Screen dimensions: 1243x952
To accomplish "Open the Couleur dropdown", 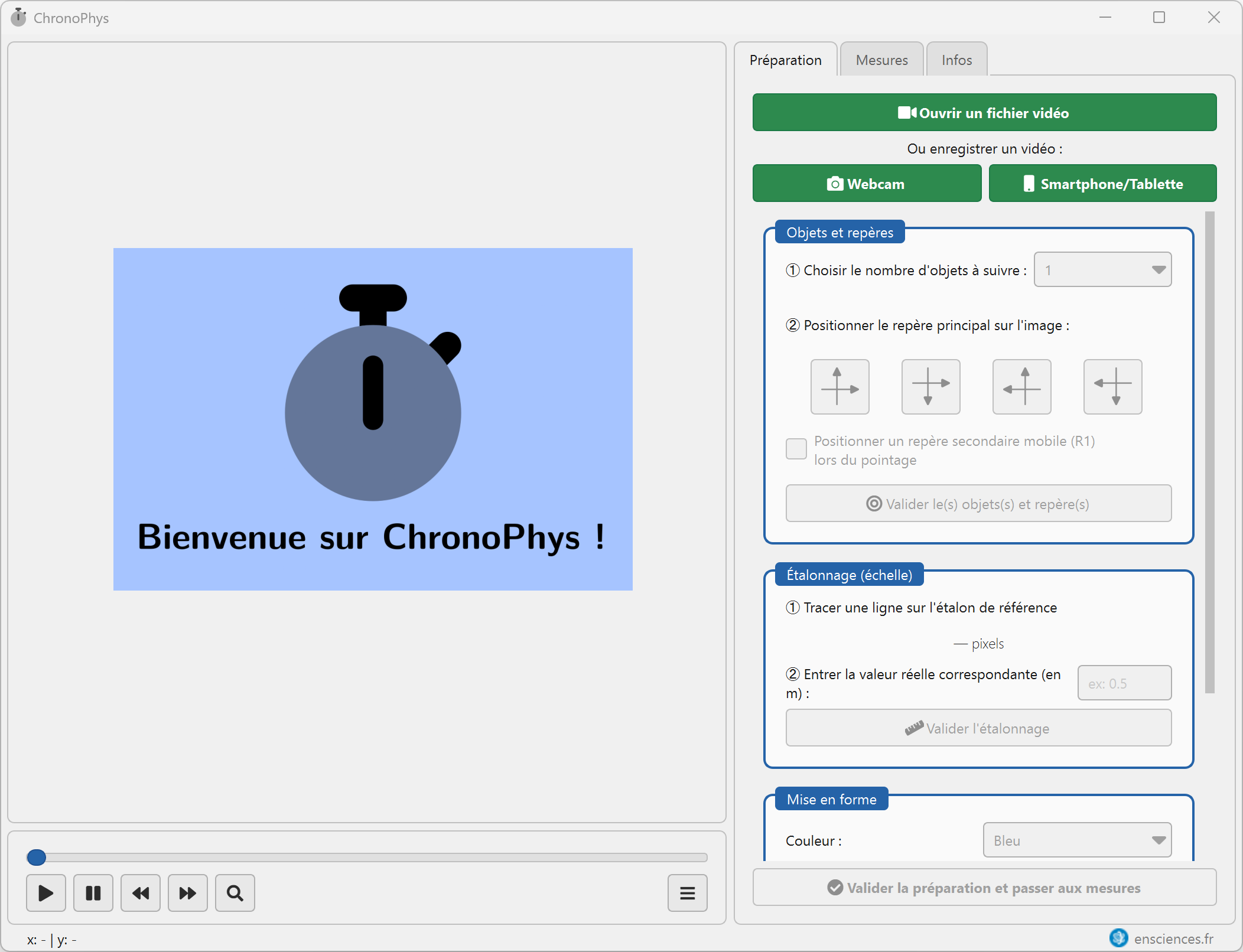I will tap(1076, 840).
